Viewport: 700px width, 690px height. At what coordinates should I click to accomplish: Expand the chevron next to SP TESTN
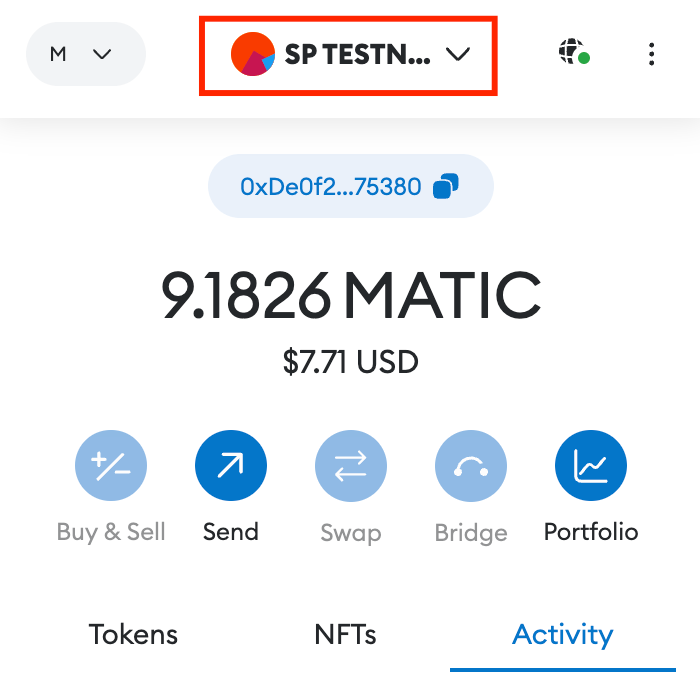[458, 55]
